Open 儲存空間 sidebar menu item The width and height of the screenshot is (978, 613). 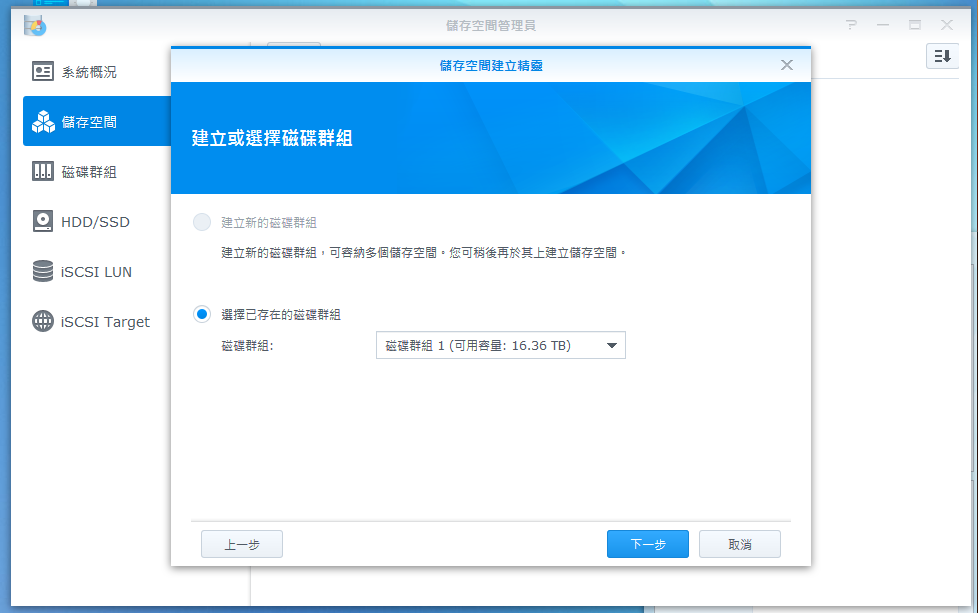tap(97, 121)
